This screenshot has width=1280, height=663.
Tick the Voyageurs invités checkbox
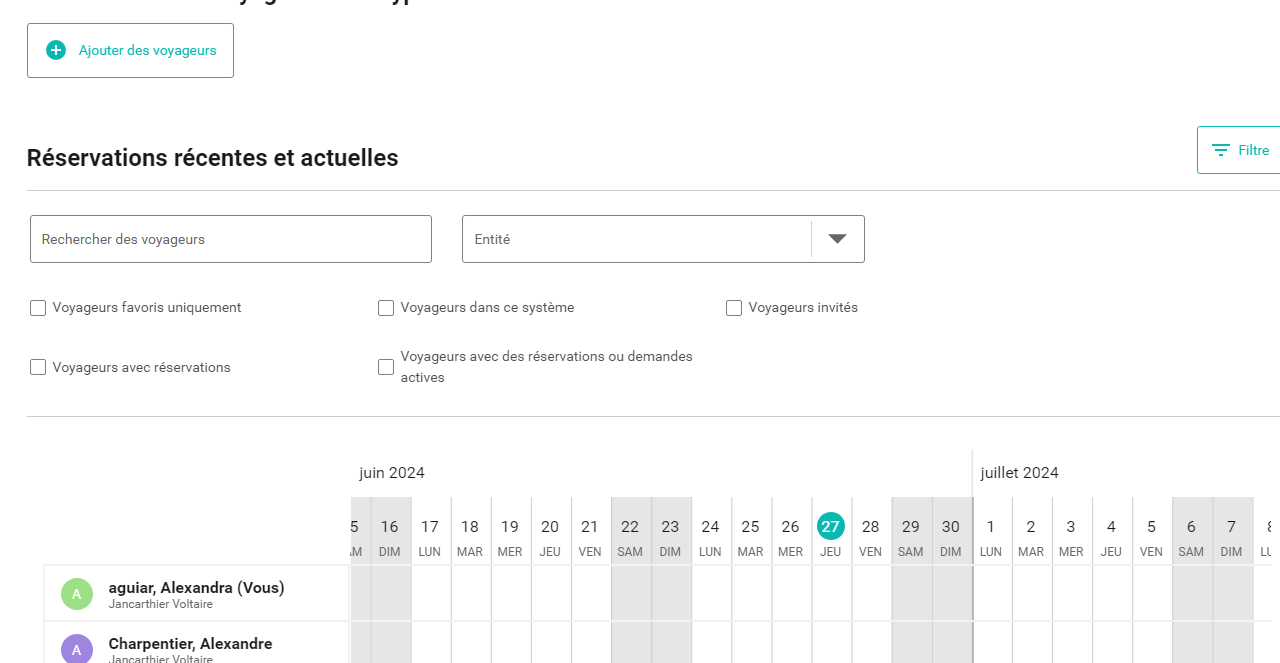pos(734,308)
